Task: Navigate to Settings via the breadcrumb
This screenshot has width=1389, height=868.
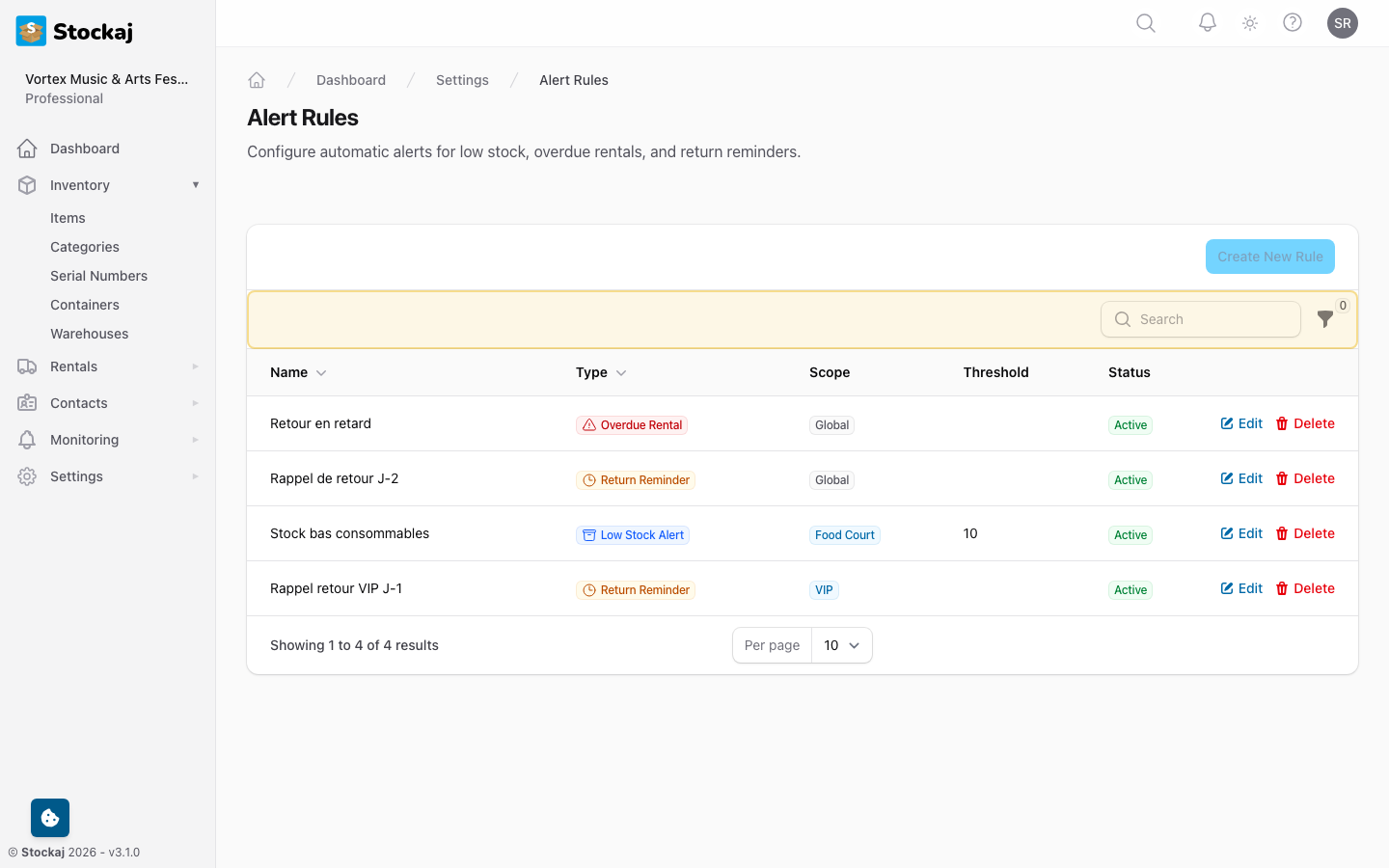Action: pos(462,80)
